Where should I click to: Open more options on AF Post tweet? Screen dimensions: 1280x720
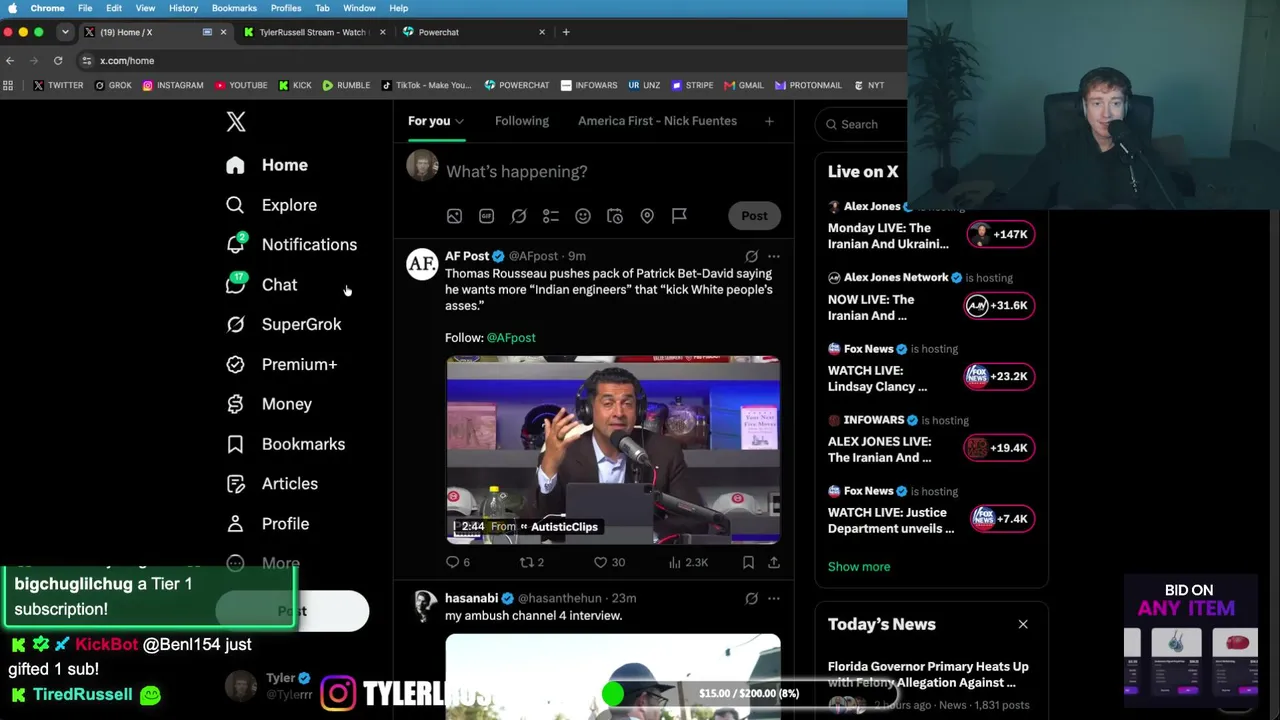tap(774, 257)
